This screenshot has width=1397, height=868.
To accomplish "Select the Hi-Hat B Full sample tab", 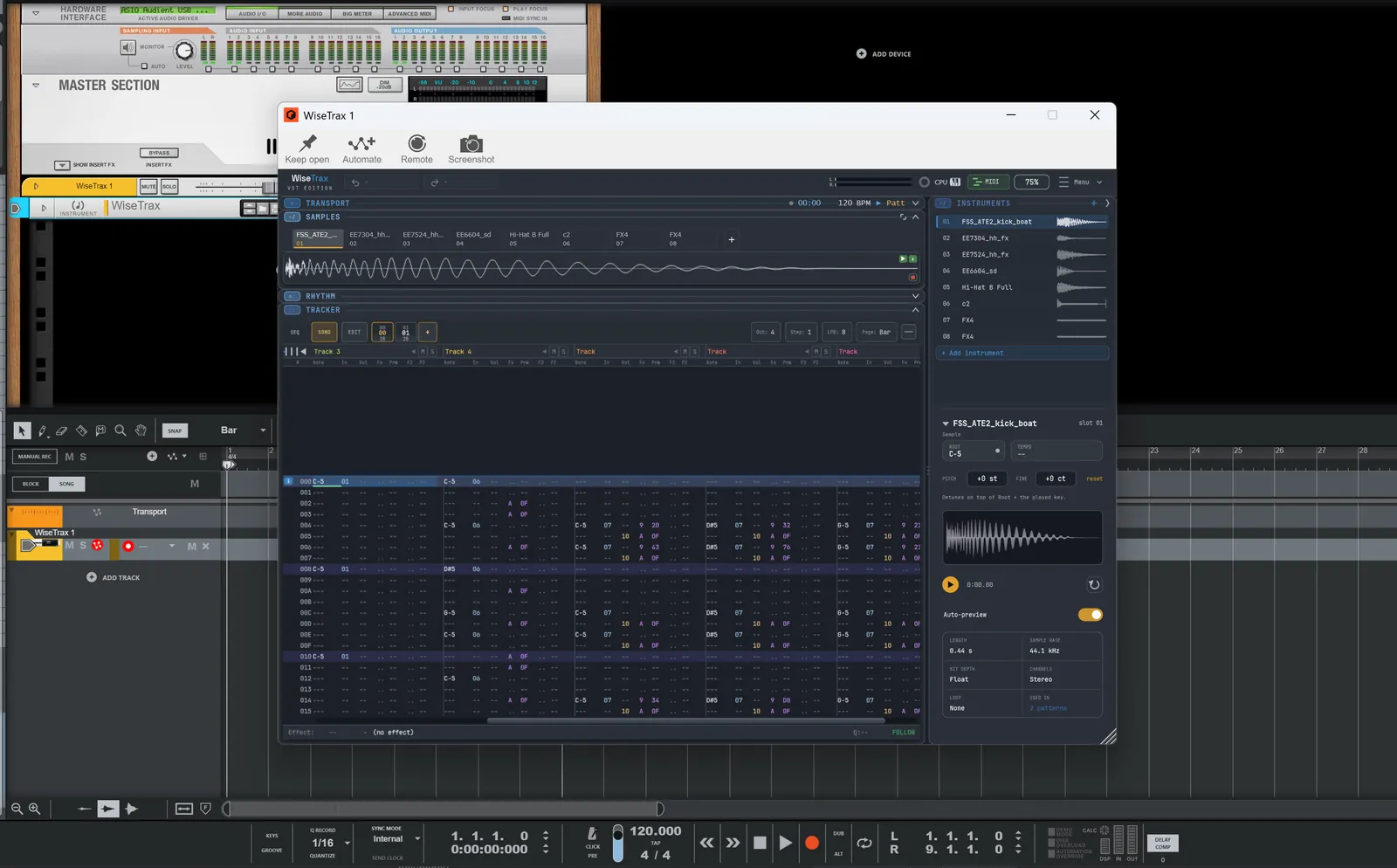I will (x=529, y=238).
